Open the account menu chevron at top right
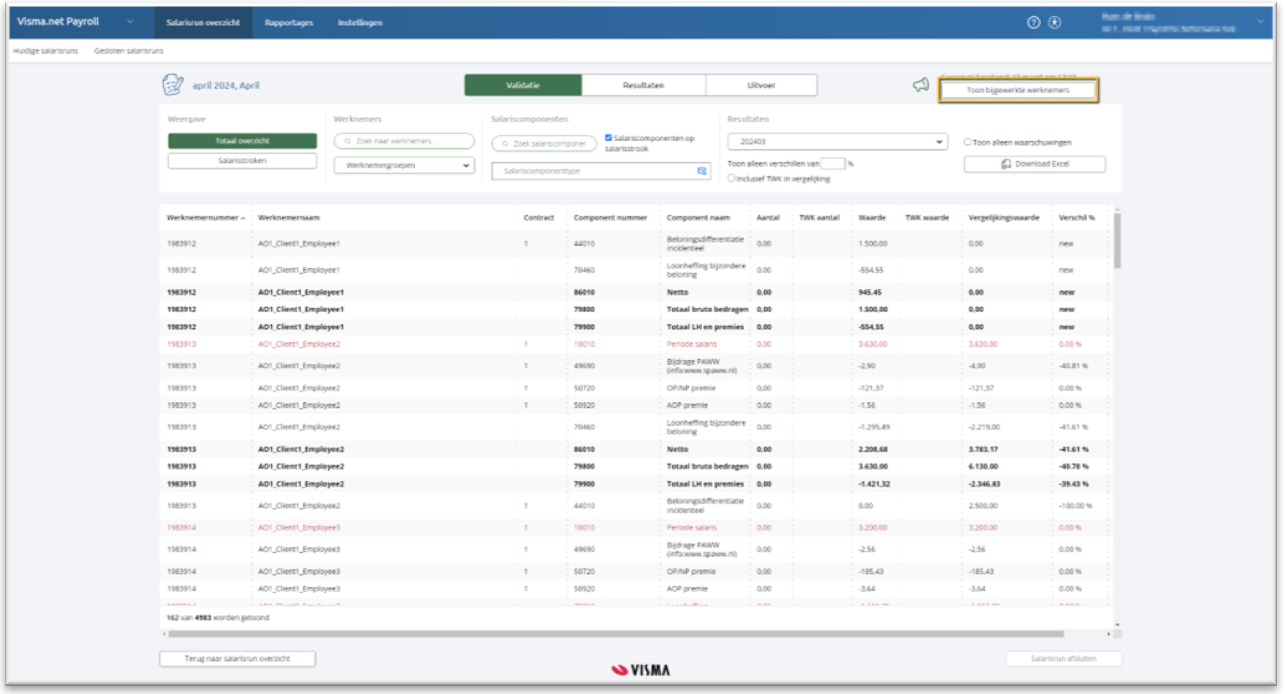1285x694 pixels. (1258, 21)
